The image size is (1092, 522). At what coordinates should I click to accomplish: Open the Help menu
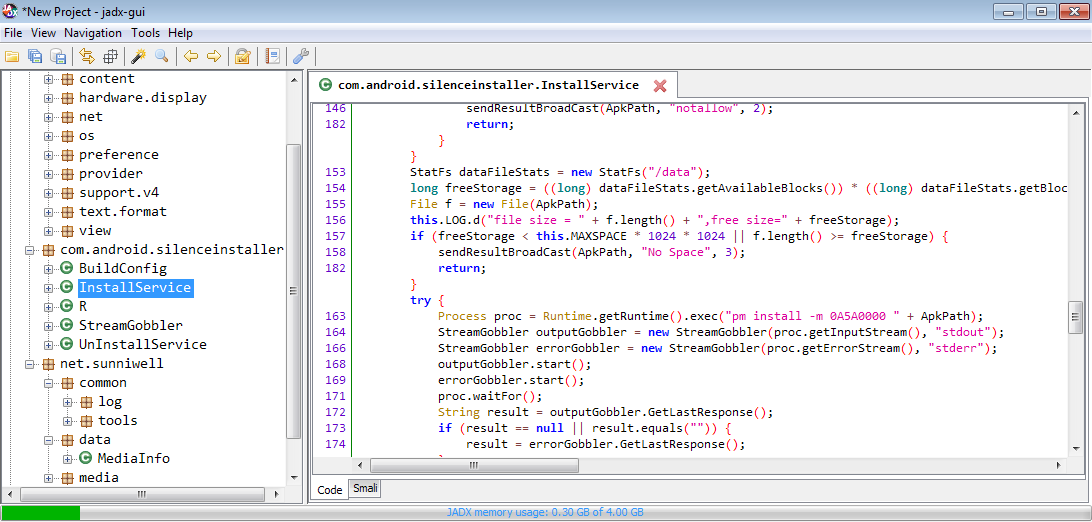point(180,33)
